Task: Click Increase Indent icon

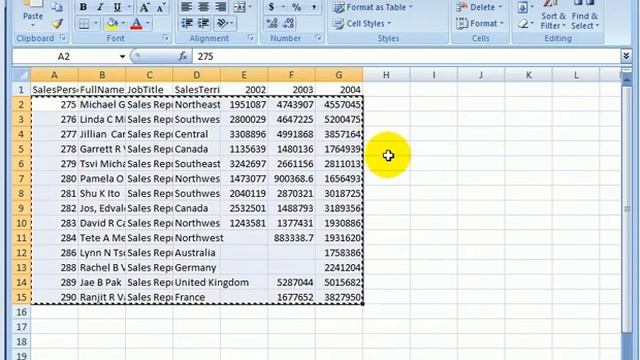Action: [x=204, y=24]
